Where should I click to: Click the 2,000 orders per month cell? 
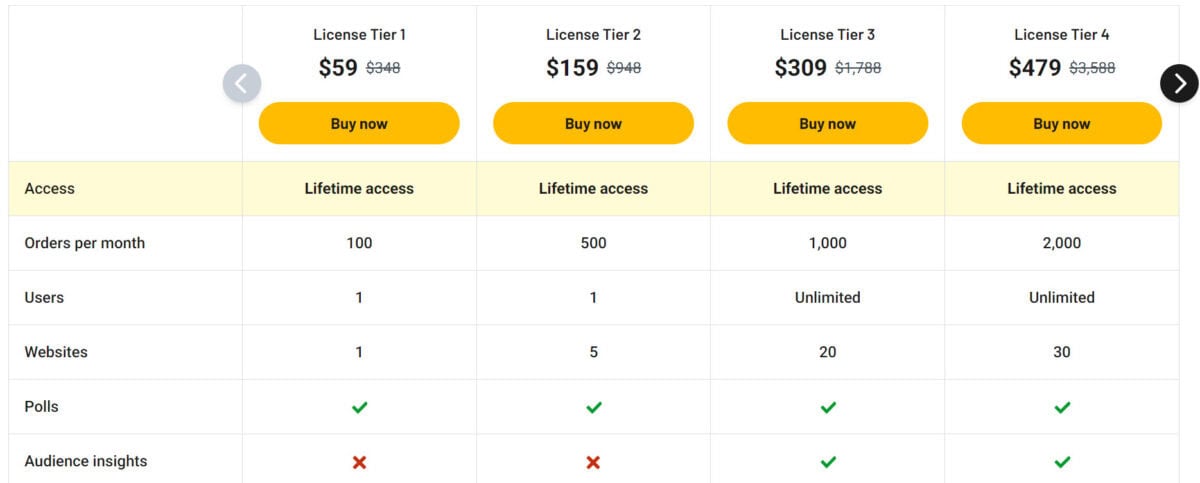click(x=1062, y=243)
